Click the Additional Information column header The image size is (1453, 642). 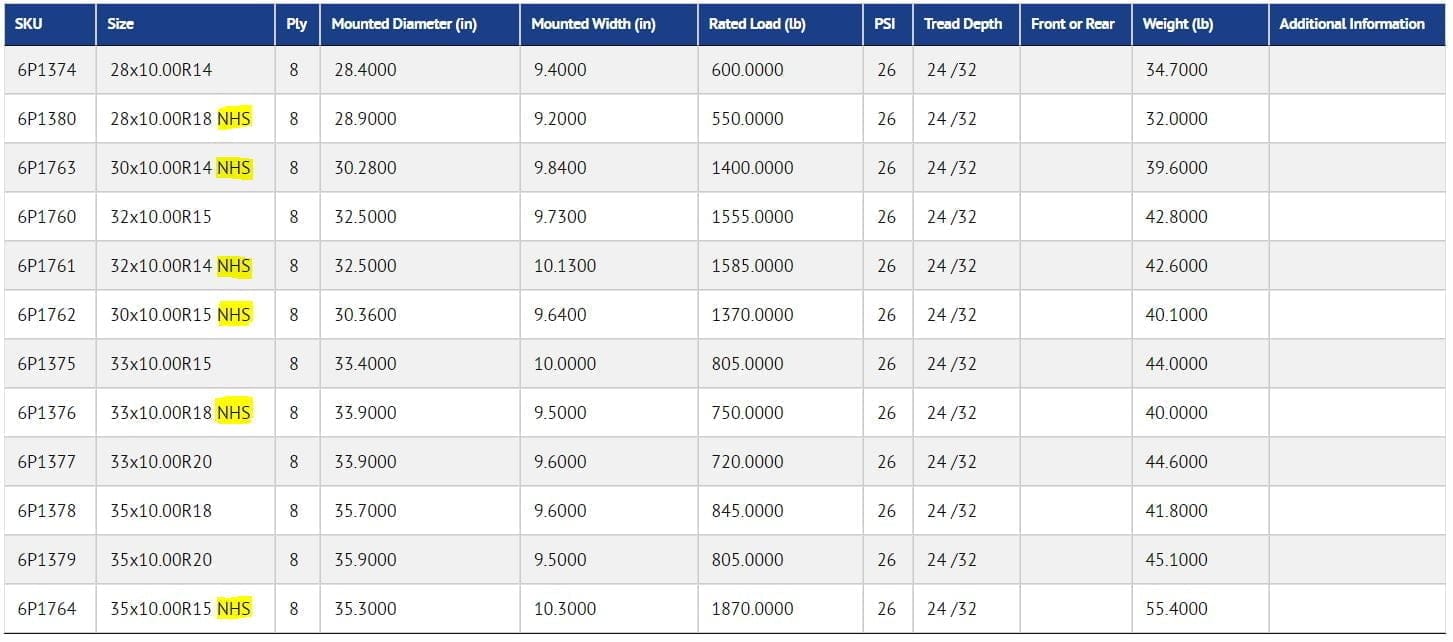1351,24
